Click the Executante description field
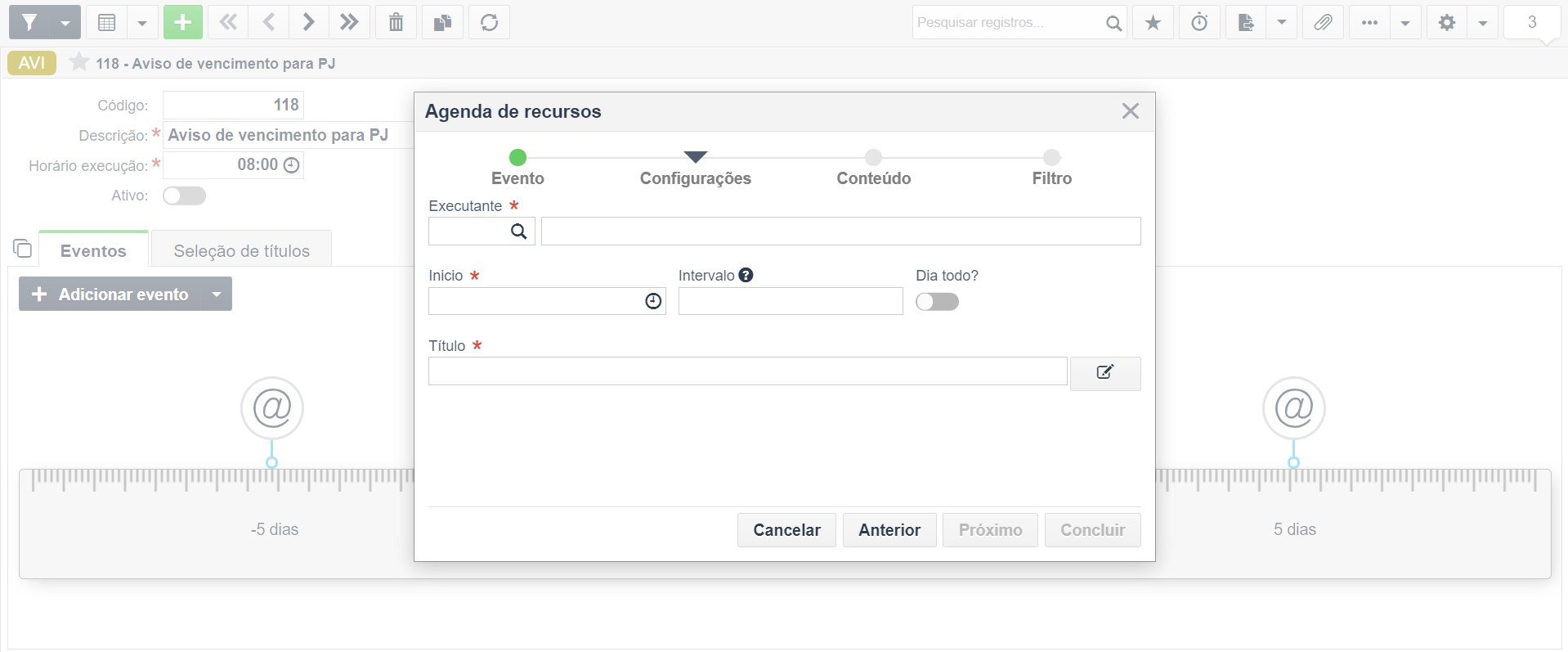Viewport: 1568px width, 652px height. click(x=840, y=232)
